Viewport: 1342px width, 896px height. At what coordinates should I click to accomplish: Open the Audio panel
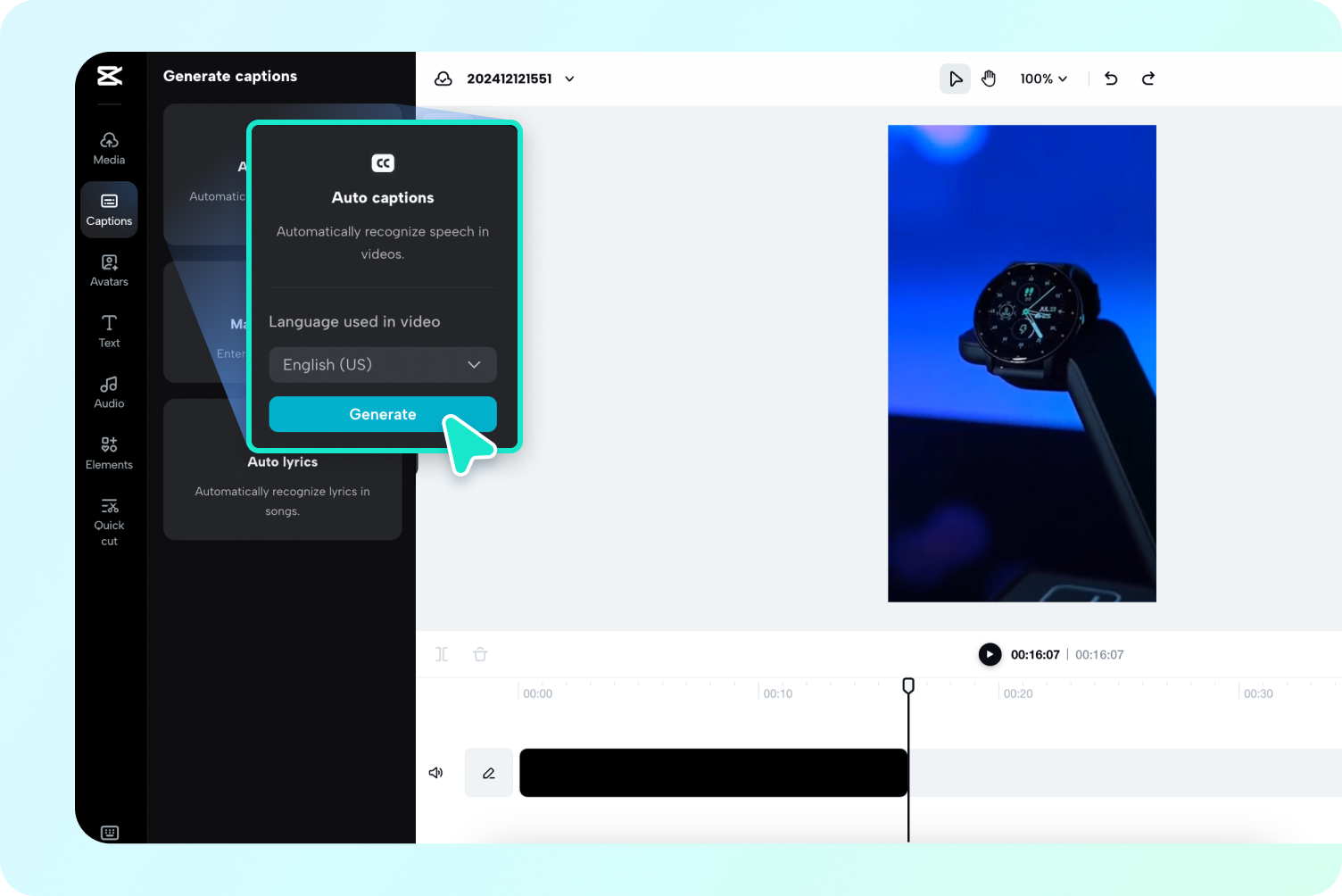pos(108,392)
